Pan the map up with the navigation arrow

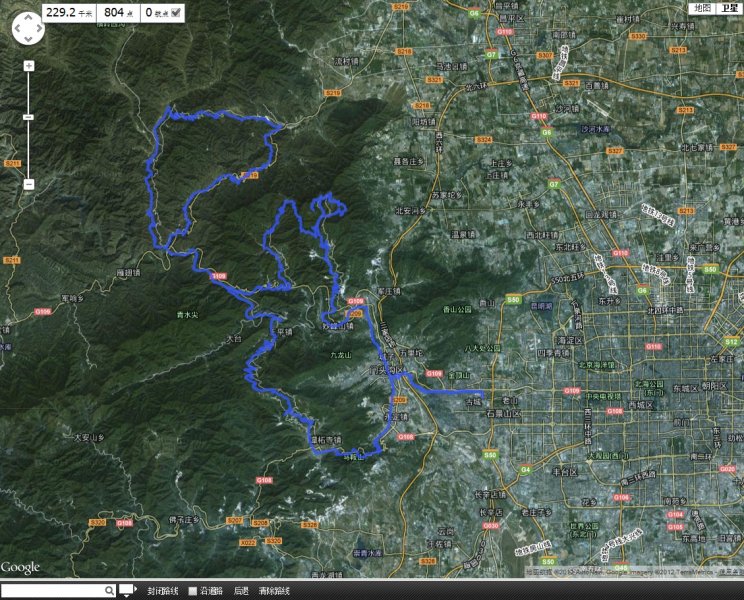point(27,19)
